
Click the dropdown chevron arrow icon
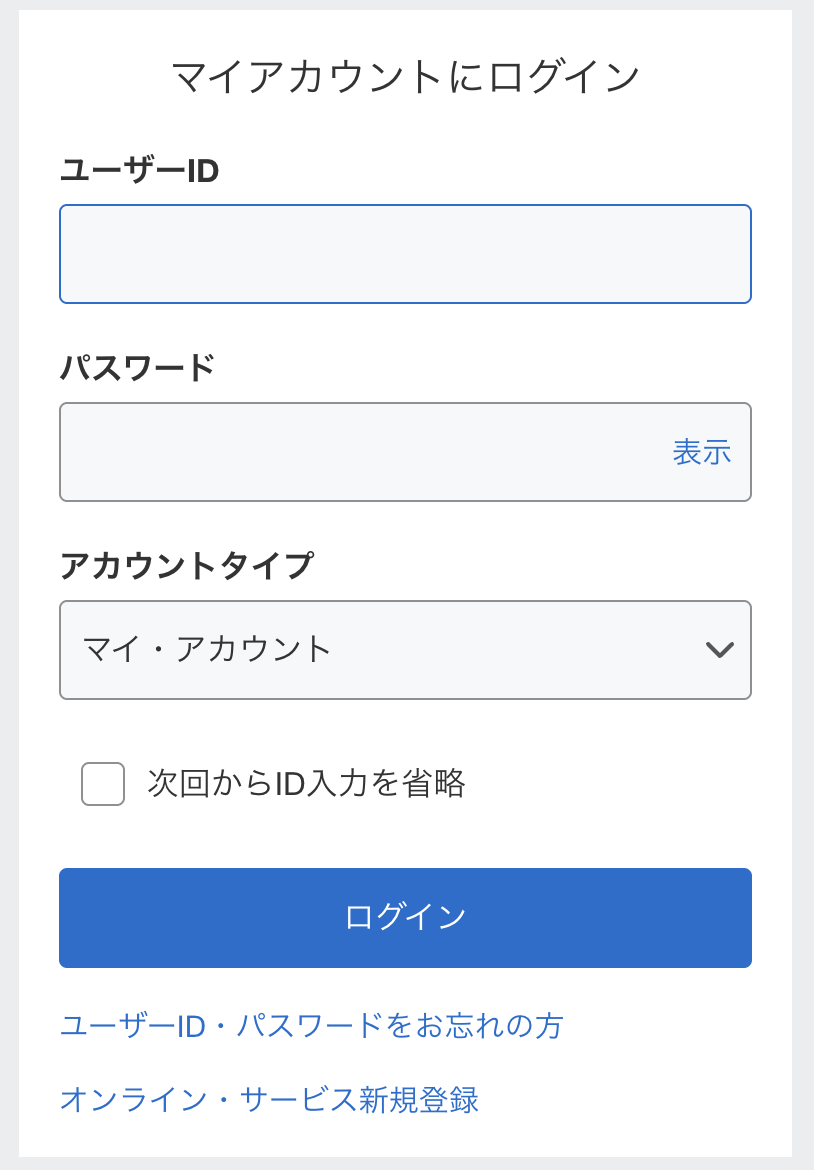[720, 650]
